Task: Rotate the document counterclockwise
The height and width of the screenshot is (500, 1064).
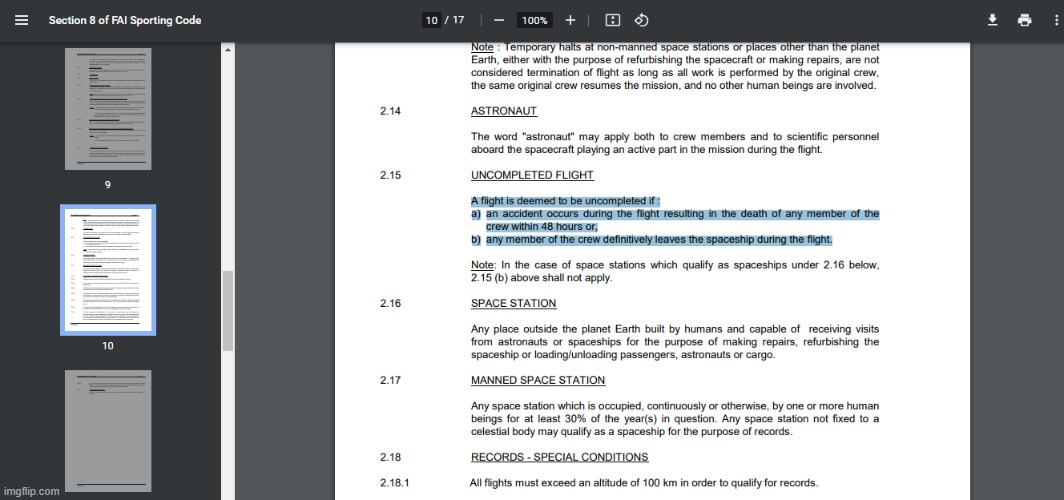Action: (642, 20)
